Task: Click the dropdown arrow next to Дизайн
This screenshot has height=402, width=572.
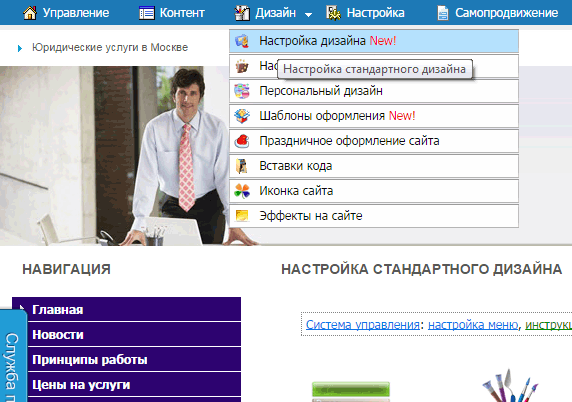Action: tap(308, 15)
